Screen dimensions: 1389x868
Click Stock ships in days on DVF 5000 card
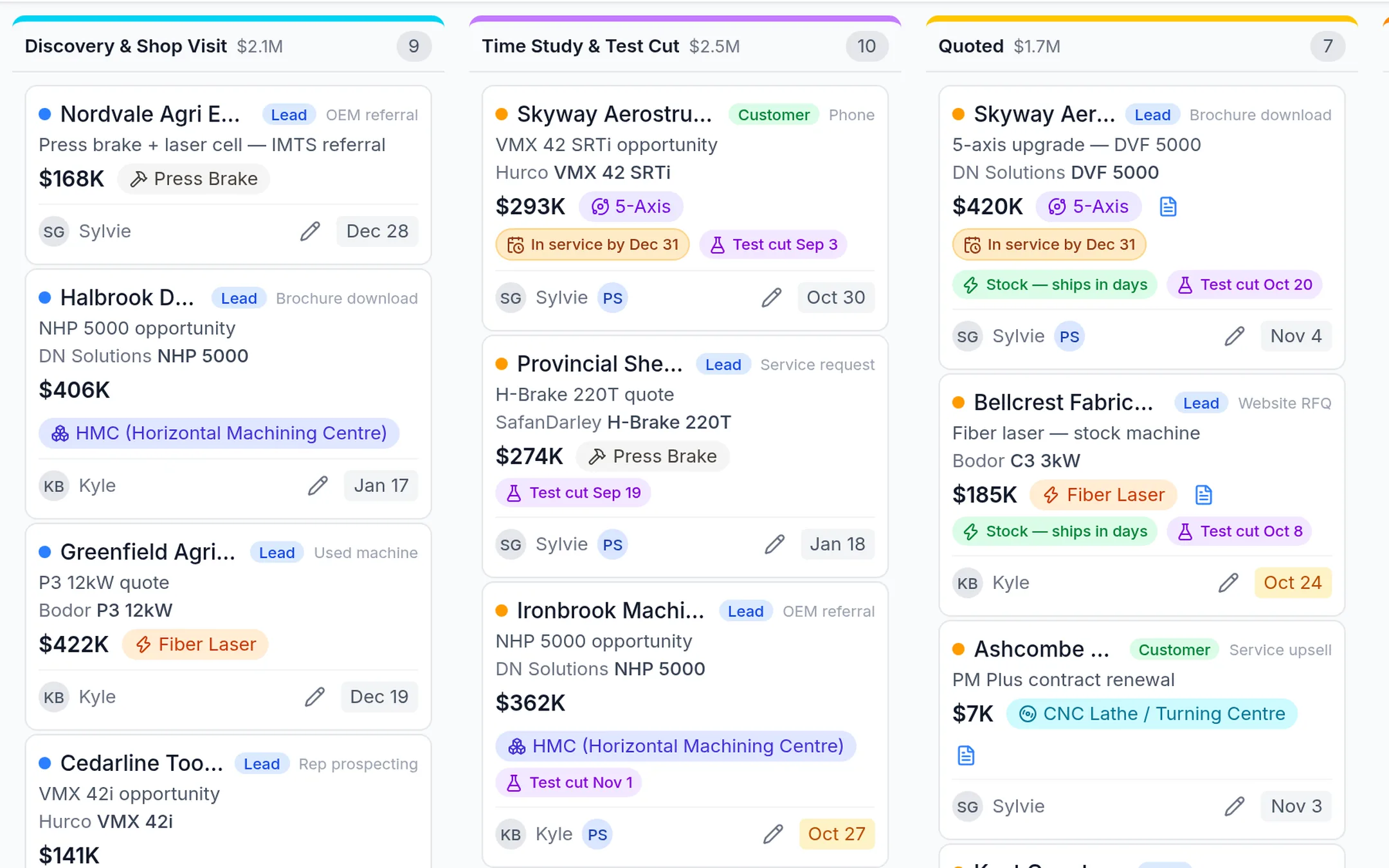[1055, 284]
